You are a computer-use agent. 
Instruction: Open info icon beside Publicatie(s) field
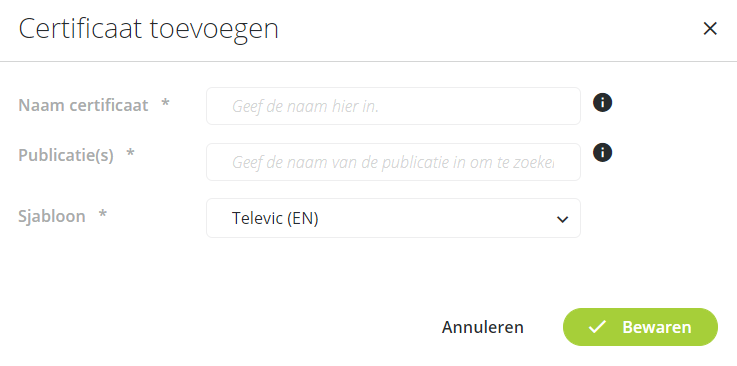pyautogui.click(x=602, y=153)
